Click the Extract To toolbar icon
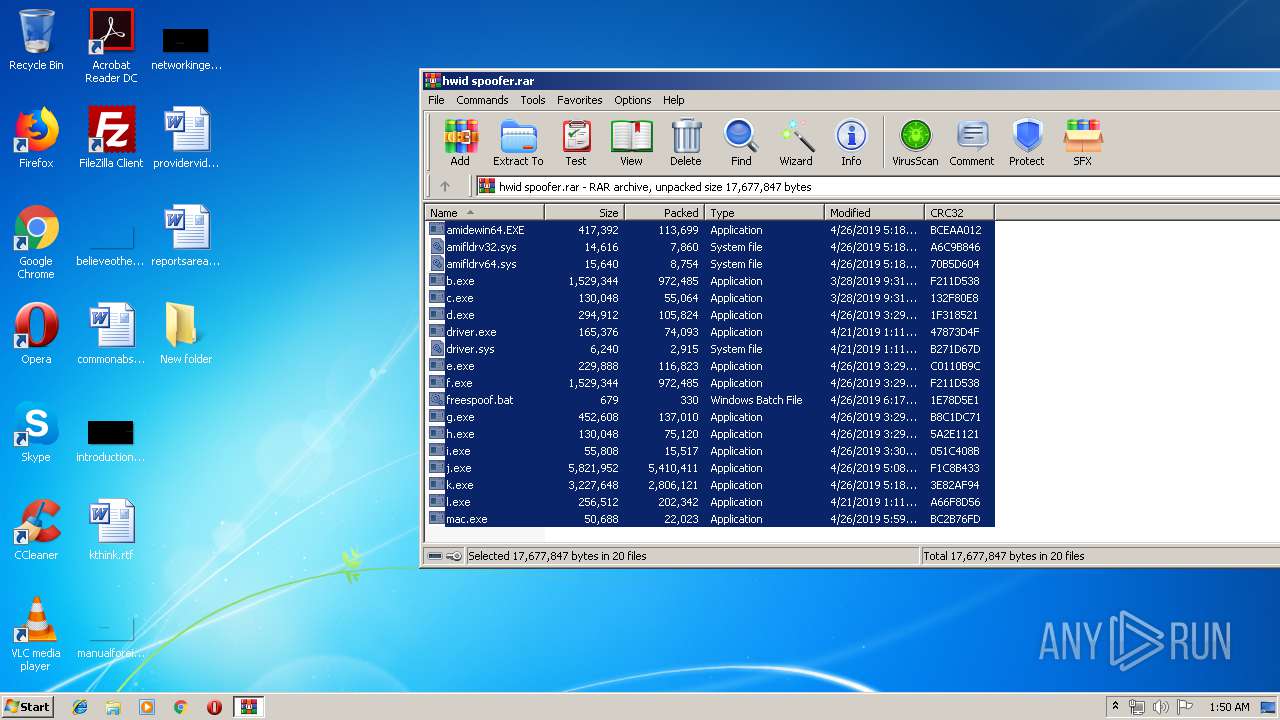The width and height of the screenshot is (1280, 720). [x=518, y=142]
